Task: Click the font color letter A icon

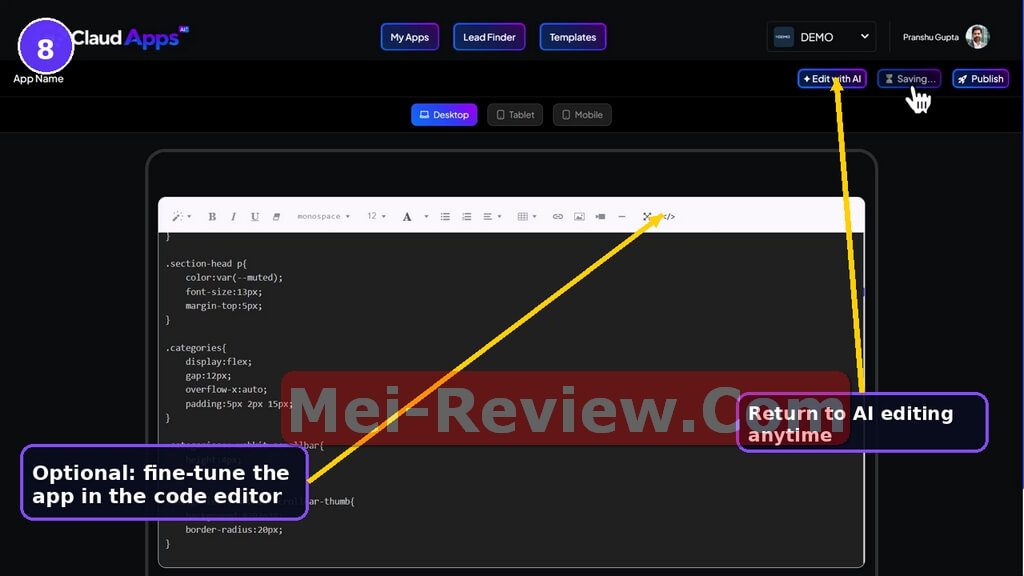Action: [407, 216]
